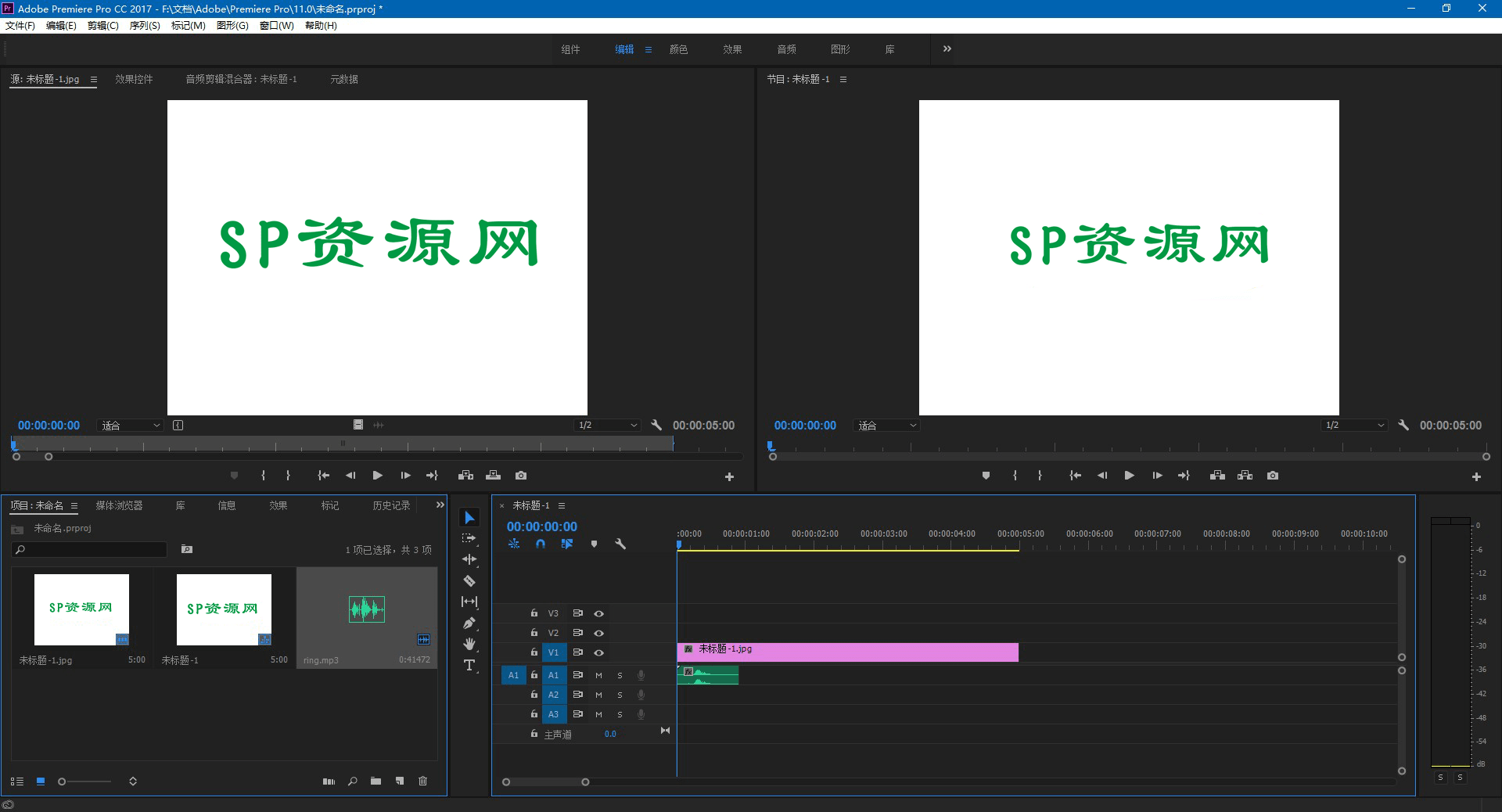Open program monitor button editor plus

tap(1476, 476)
